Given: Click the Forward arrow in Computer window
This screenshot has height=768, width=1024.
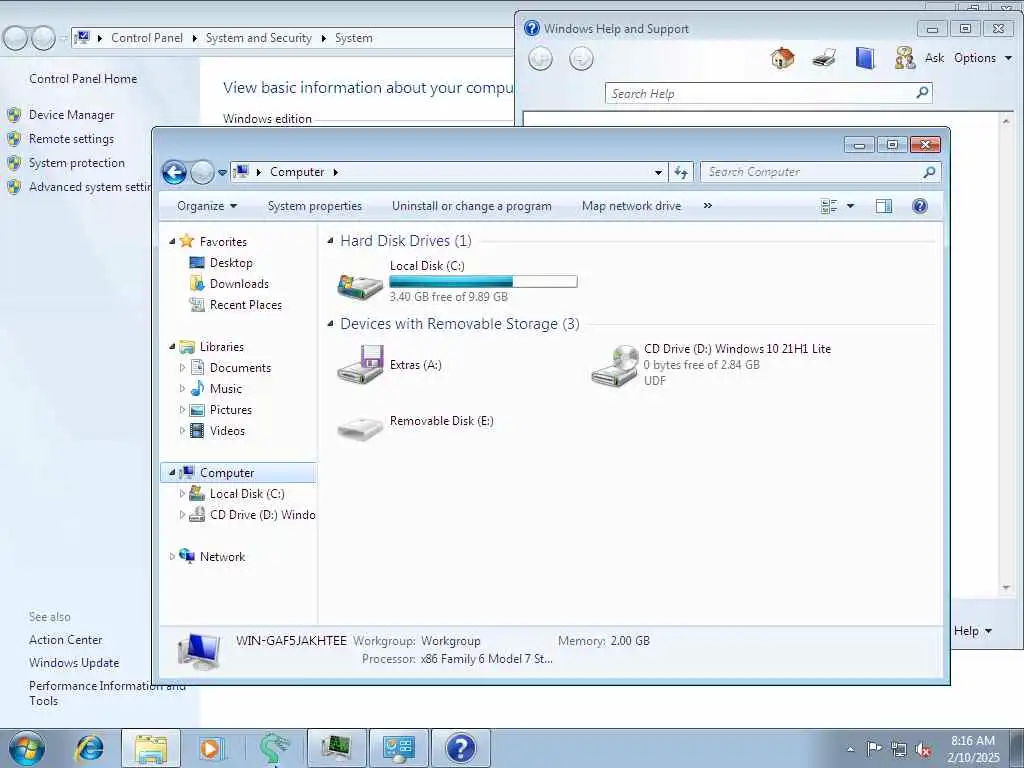Looking at the screenshot, I should pyautogui.click(x=202, y=172).
